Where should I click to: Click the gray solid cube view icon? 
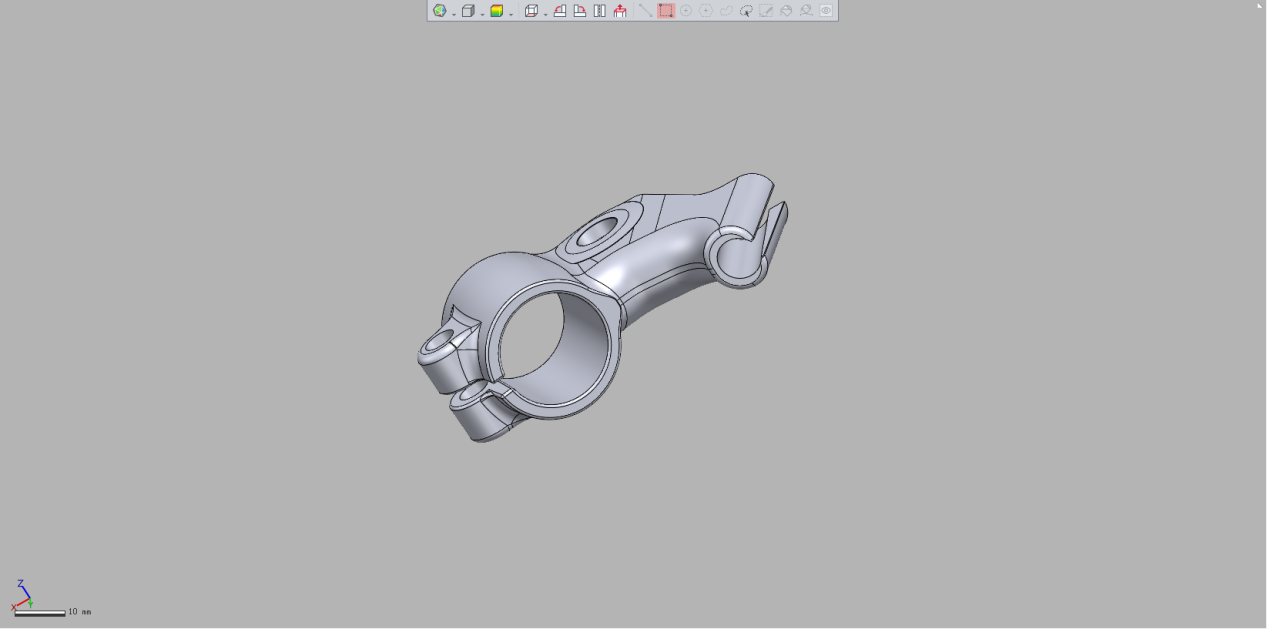click(467, 11)
